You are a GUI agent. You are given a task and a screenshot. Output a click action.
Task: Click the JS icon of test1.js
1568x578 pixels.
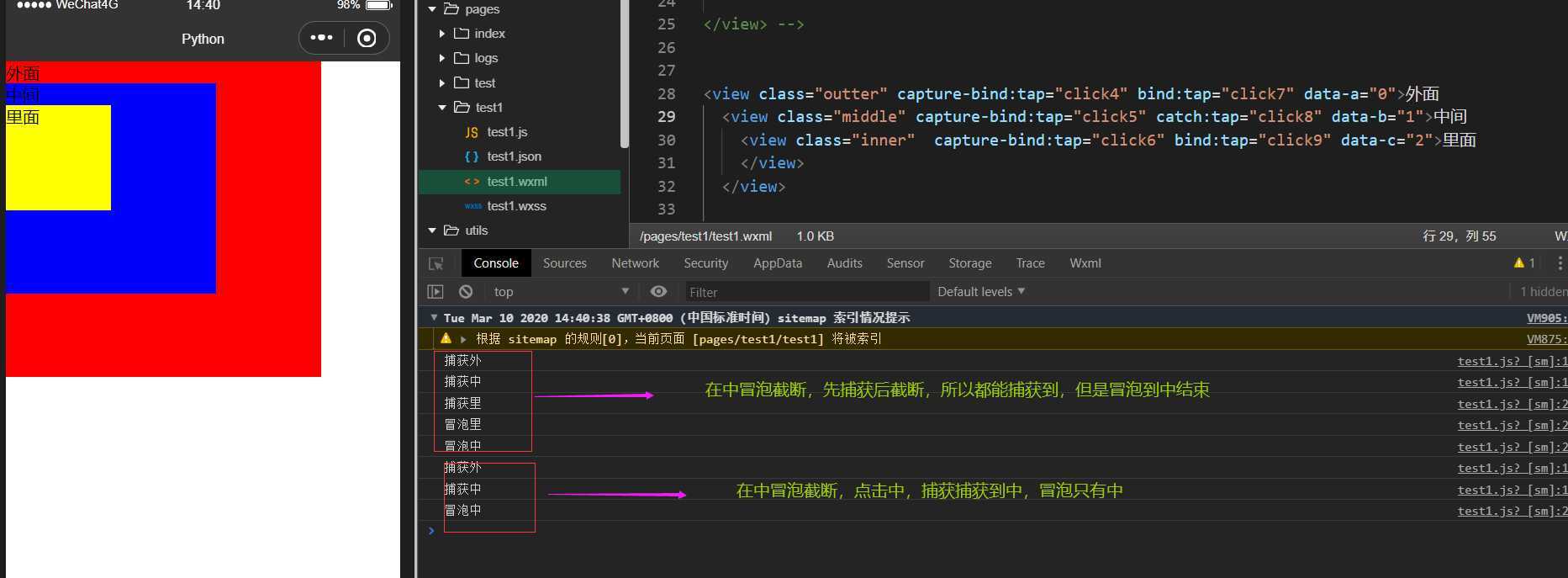472,132
